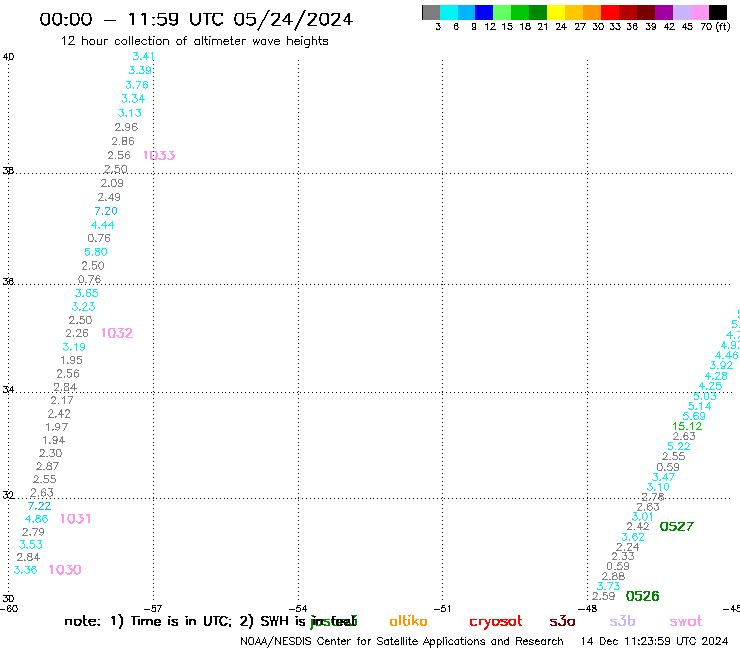Click the cyan value '3.73'
This screenshot has height=650, width=740.
click(x=608, y=586)
